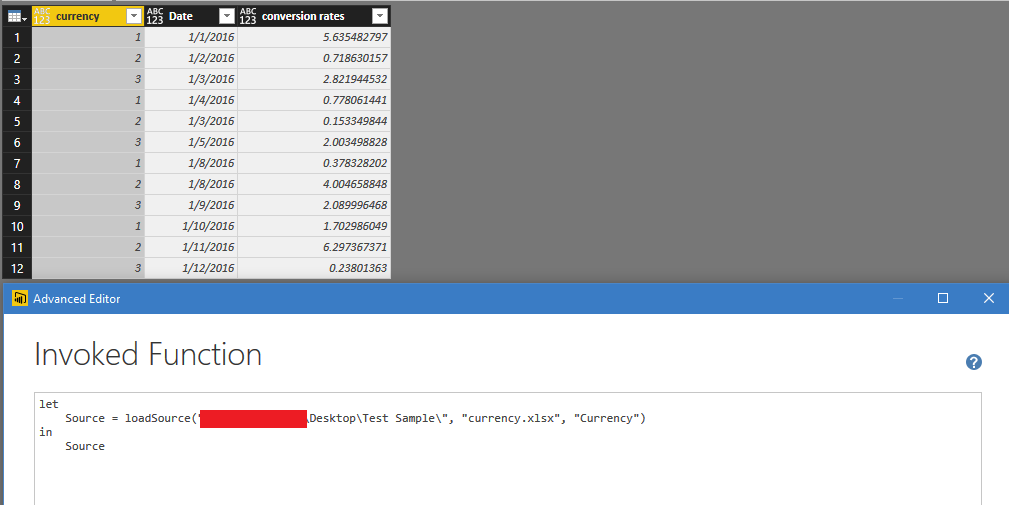
Task: Select row number 7
Action: pos(17,163)
